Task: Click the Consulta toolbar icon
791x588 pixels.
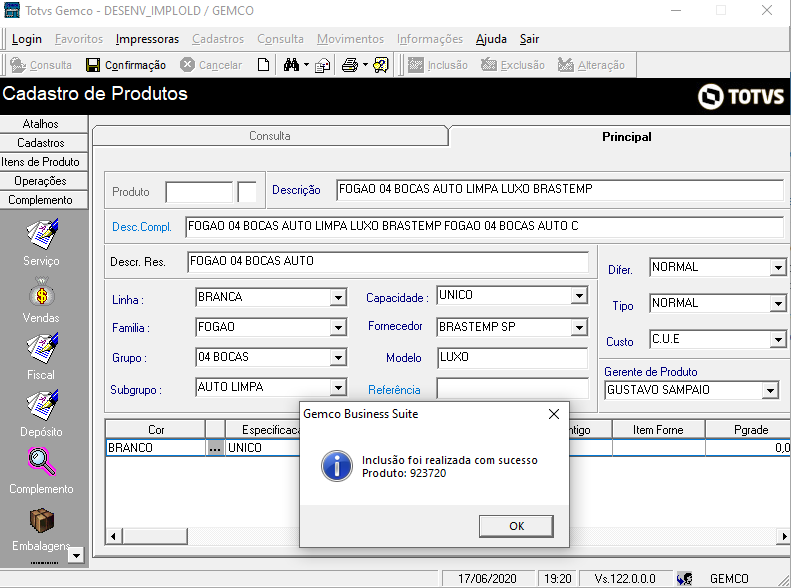Action: (x=18, y=65)
